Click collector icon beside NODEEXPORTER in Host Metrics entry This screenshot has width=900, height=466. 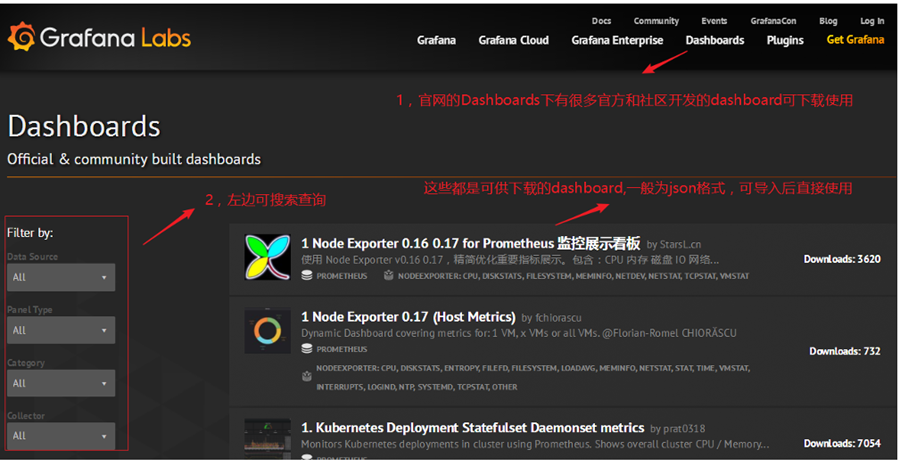coord(307,376)
